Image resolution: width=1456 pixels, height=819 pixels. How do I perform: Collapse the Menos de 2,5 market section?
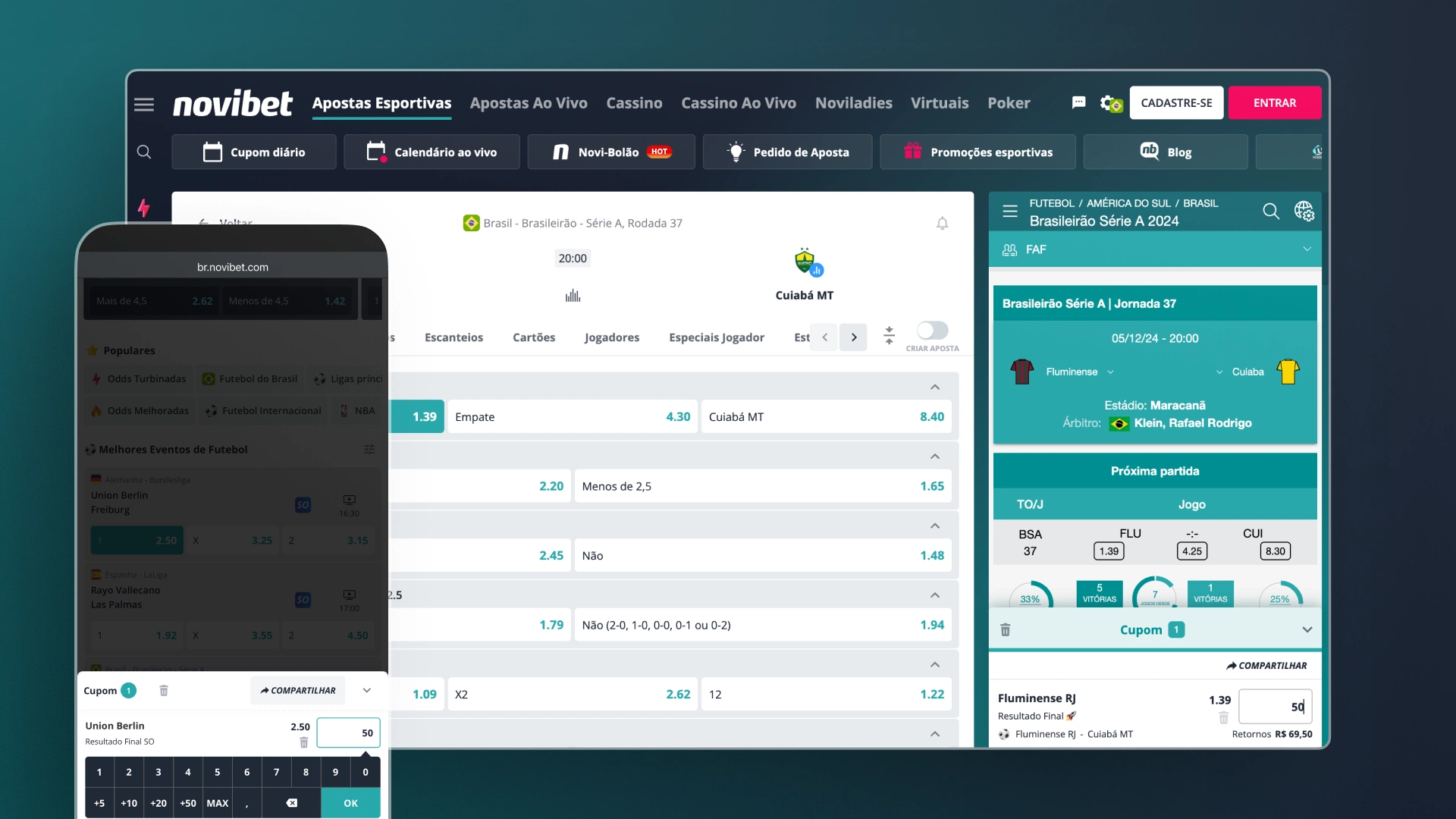pos(935,457)
